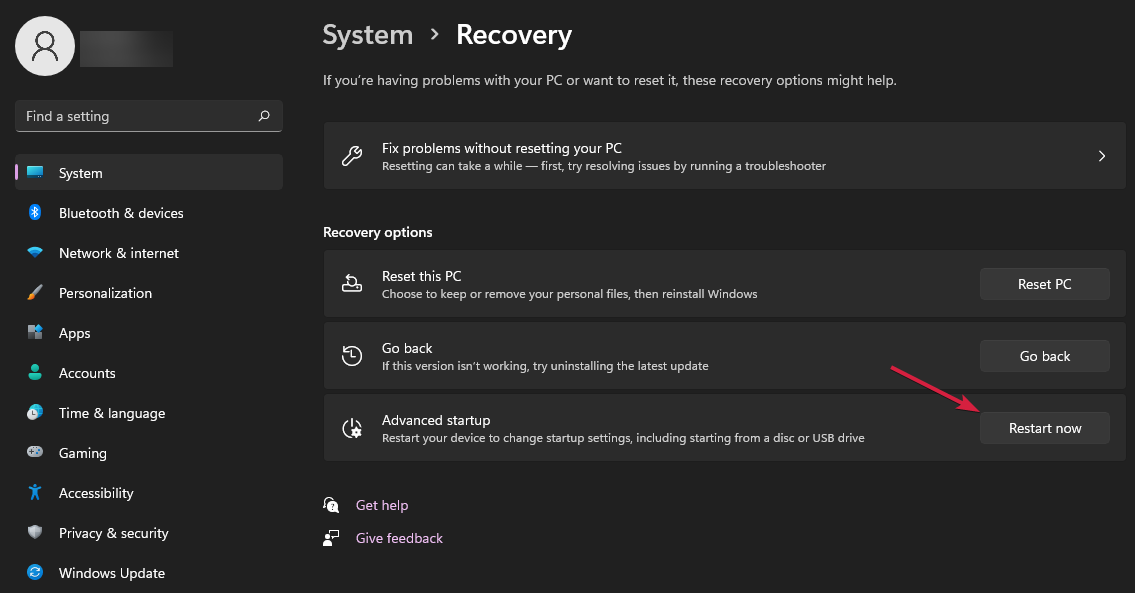The width and height of the screenshot is (1135, 593).
Task: Click the Find a setting search box
Action: click(148, 116)
